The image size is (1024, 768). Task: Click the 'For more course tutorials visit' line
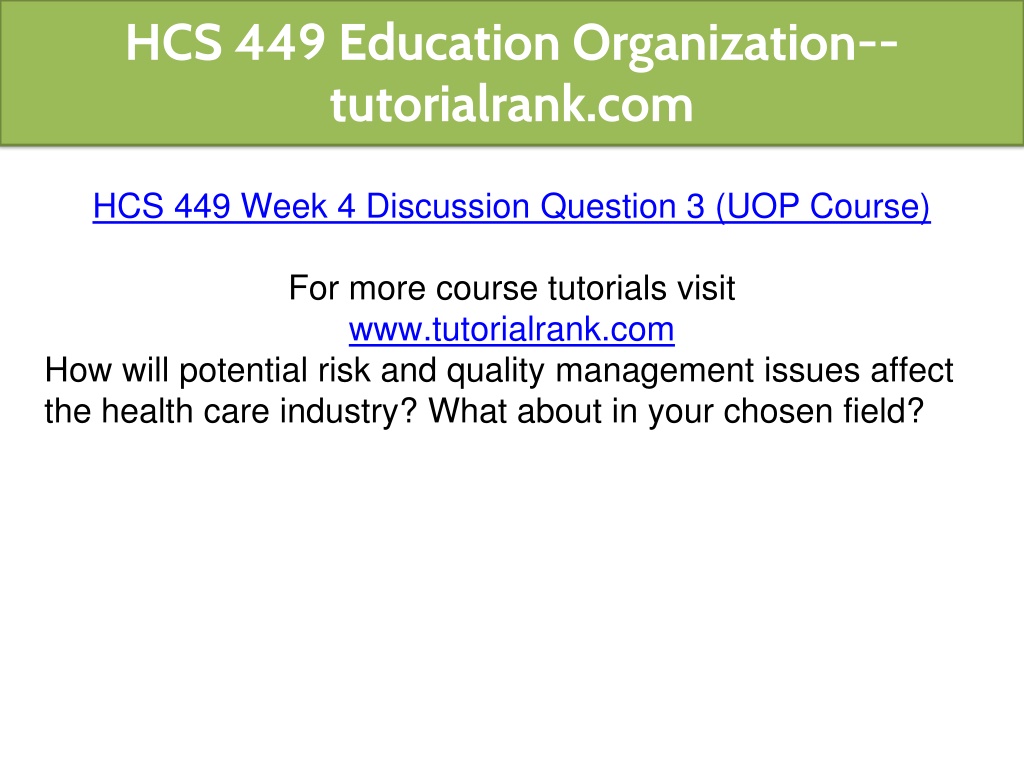[x=511, y=288]
